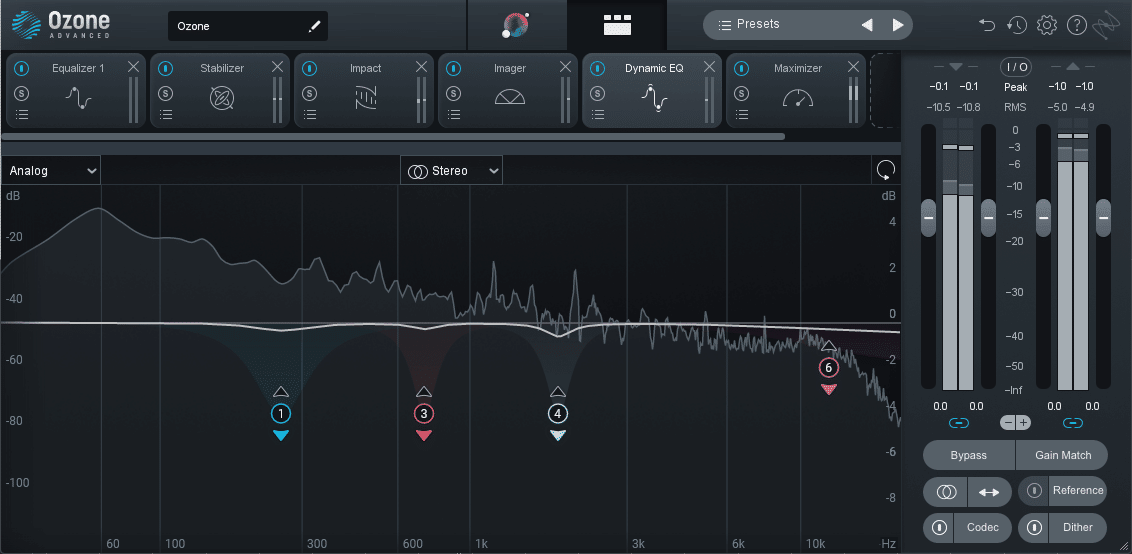Adjust the left input gain slider

tap(928, 217)
